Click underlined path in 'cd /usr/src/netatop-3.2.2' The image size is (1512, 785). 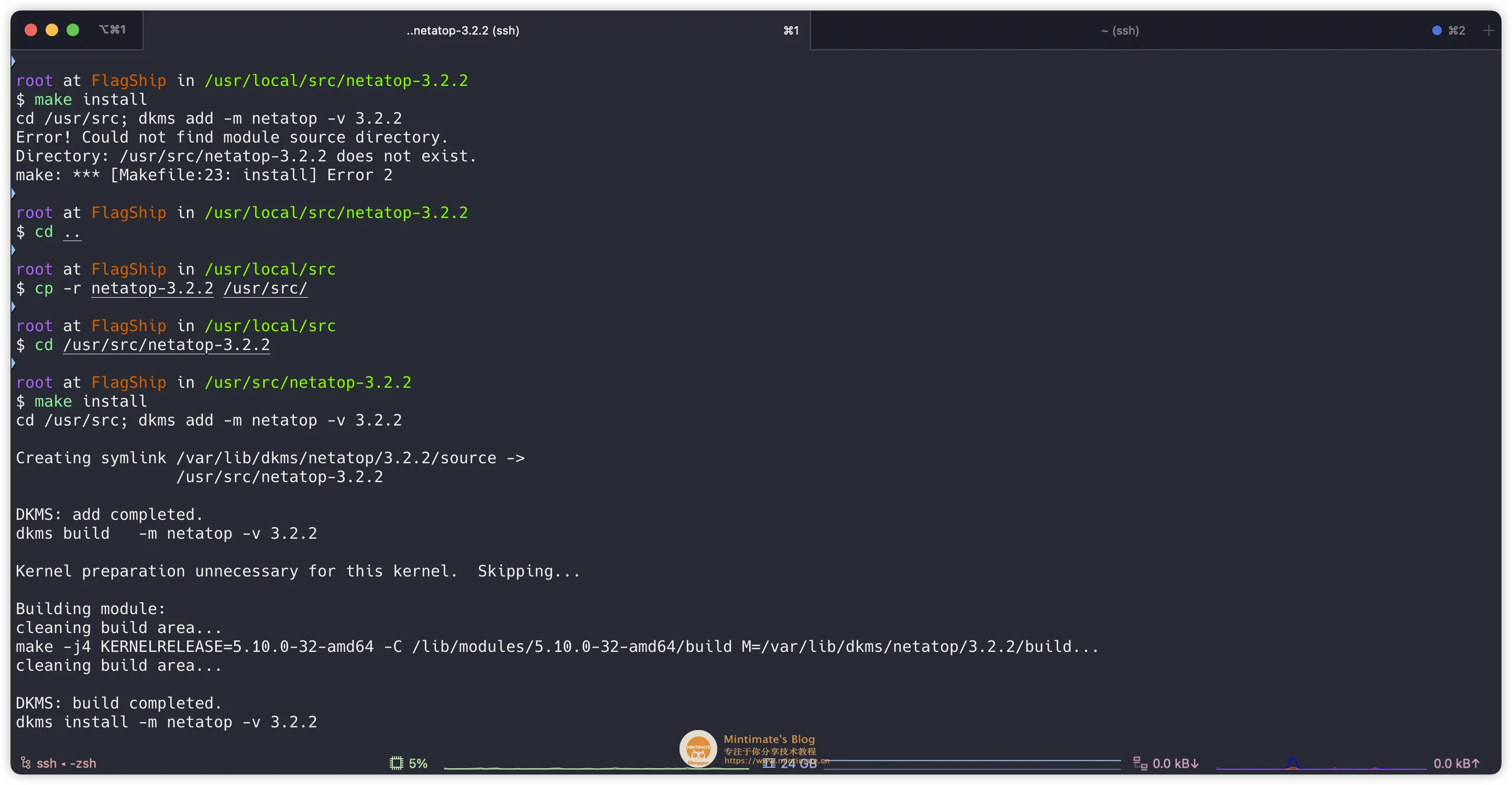tap(167, 345)
